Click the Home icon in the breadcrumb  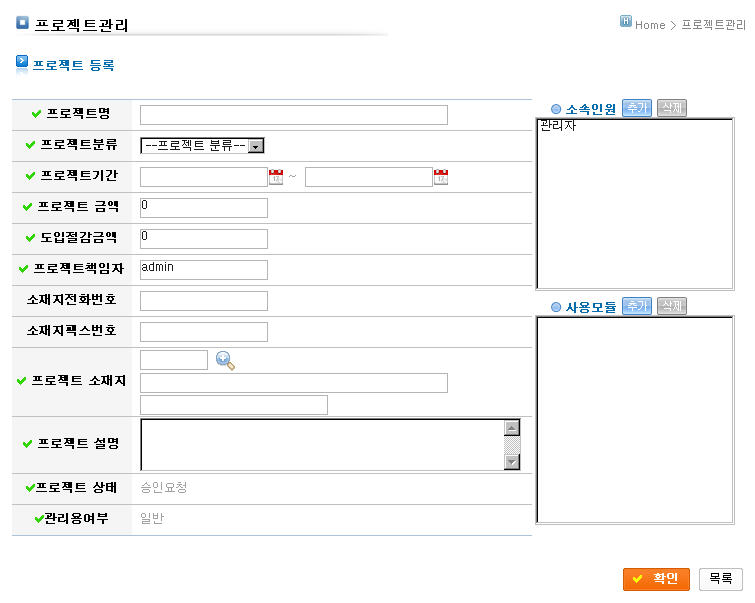tap(626, 22)
